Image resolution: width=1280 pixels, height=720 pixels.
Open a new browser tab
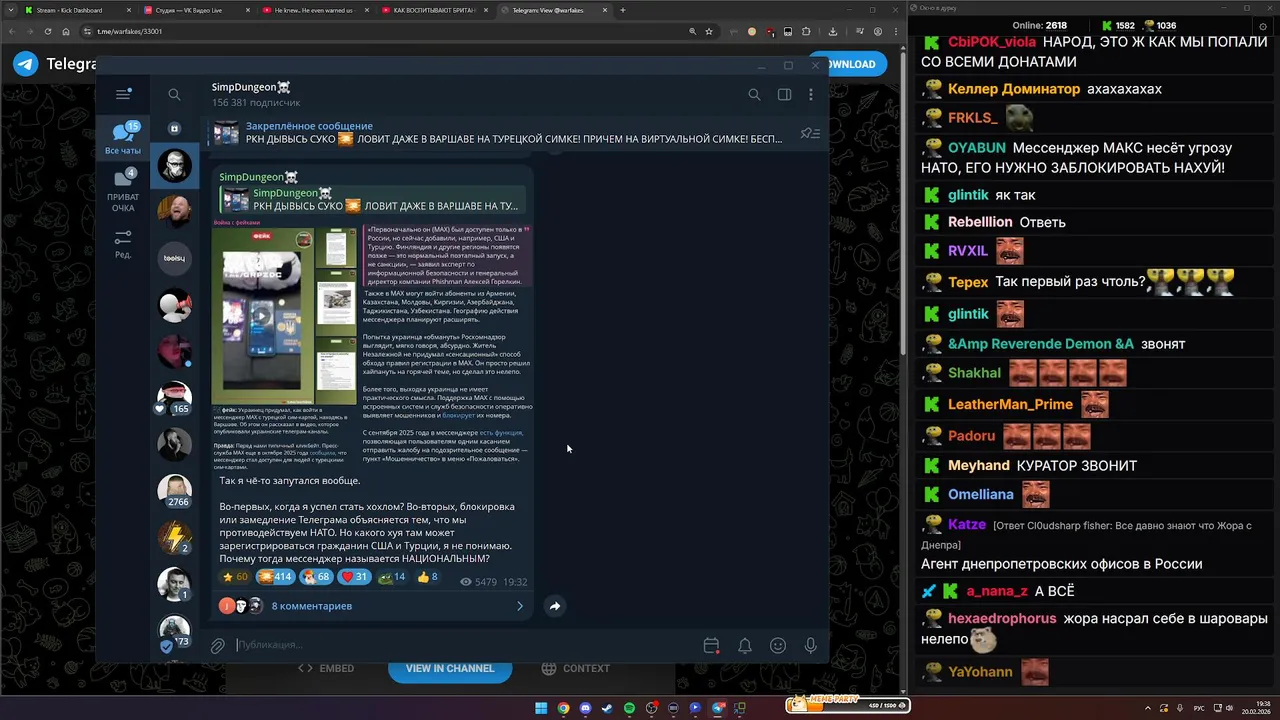(622, 10)
